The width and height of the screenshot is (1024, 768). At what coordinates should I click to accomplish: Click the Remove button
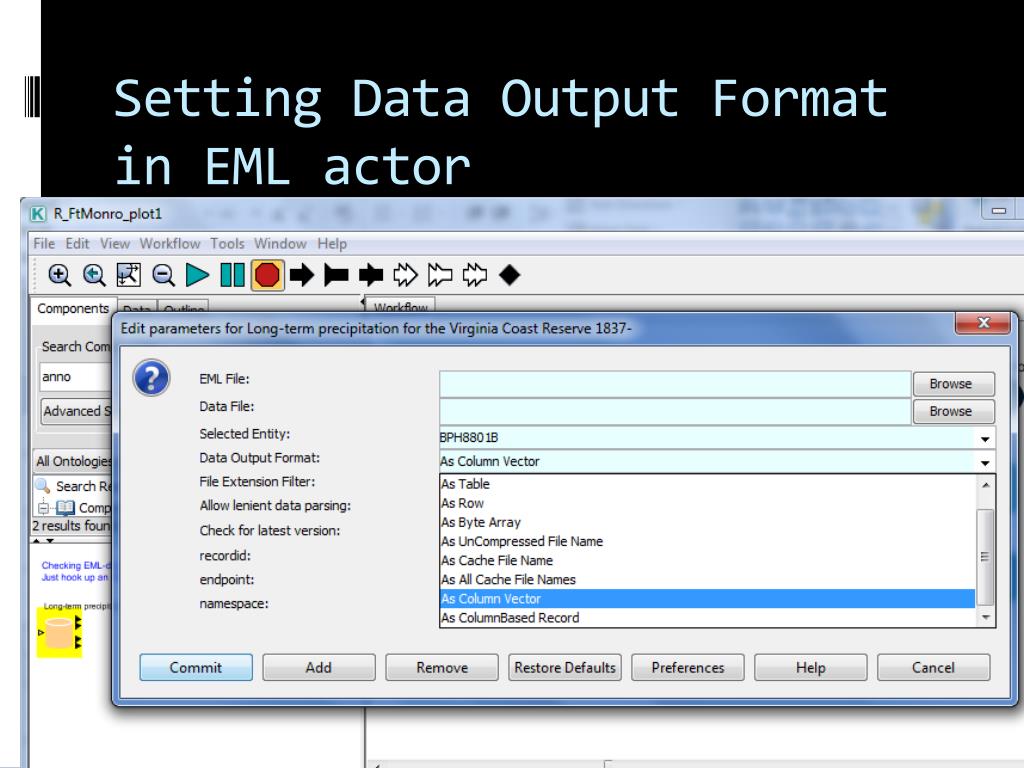pyautogui.click(x=442, y=667)
